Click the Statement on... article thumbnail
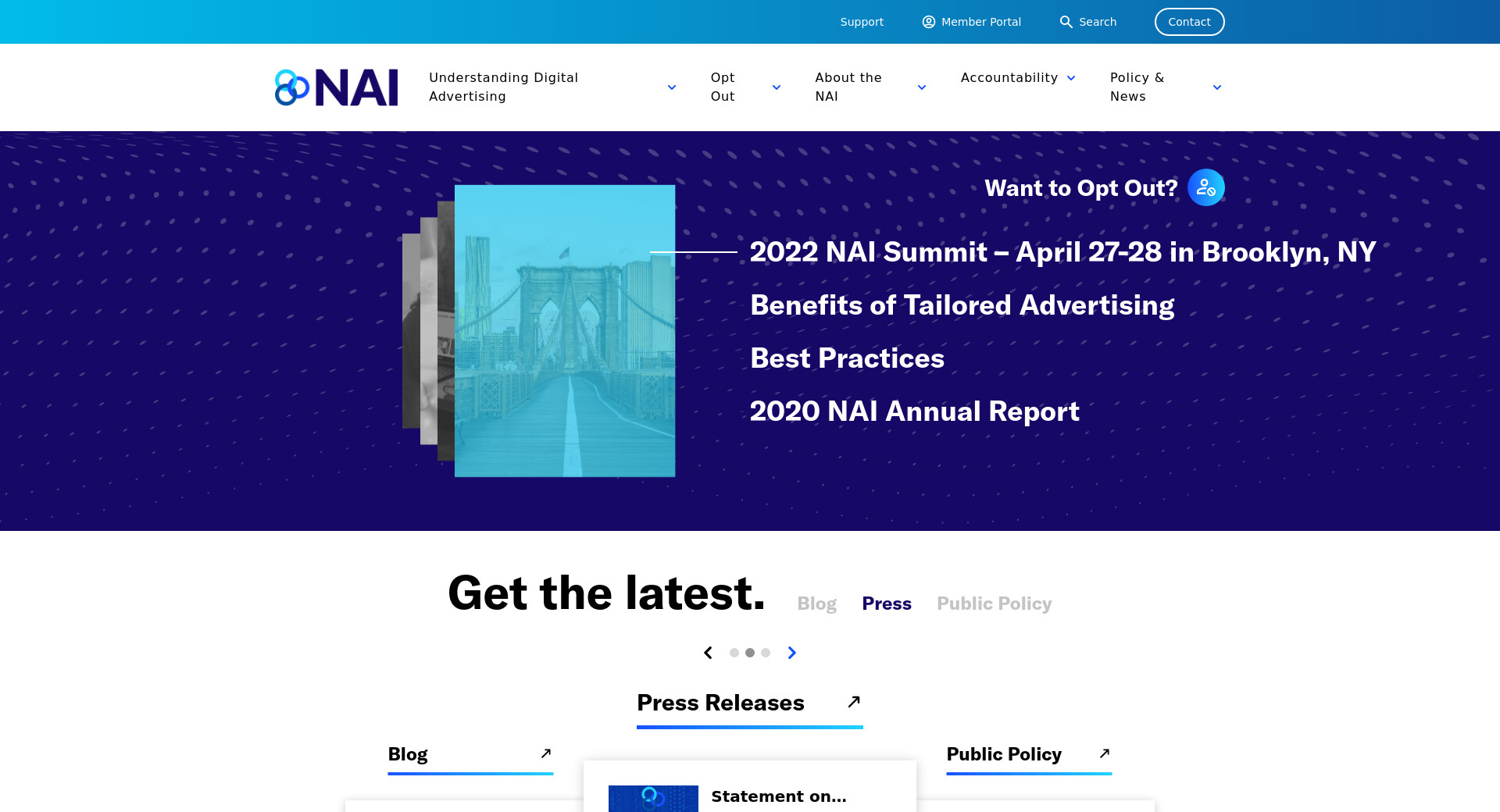The width and height of the screenshot is (1500, 812). coord(653,799)
